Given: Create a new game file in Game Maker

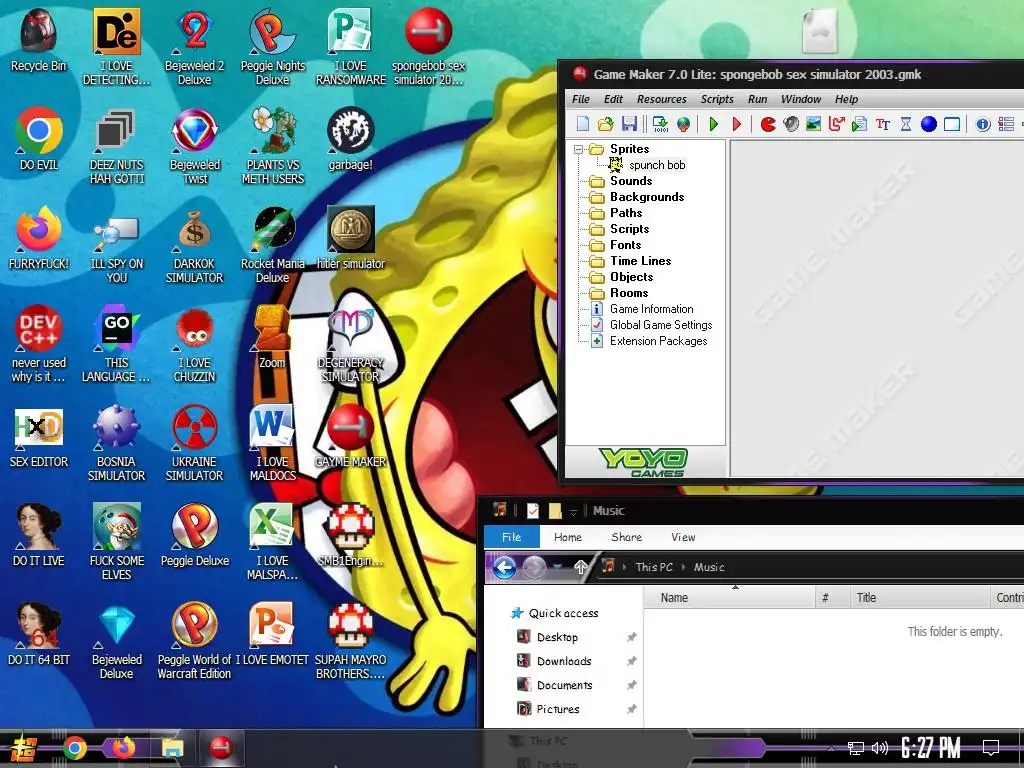Looking at the screenshot, I should click(583, 123).
